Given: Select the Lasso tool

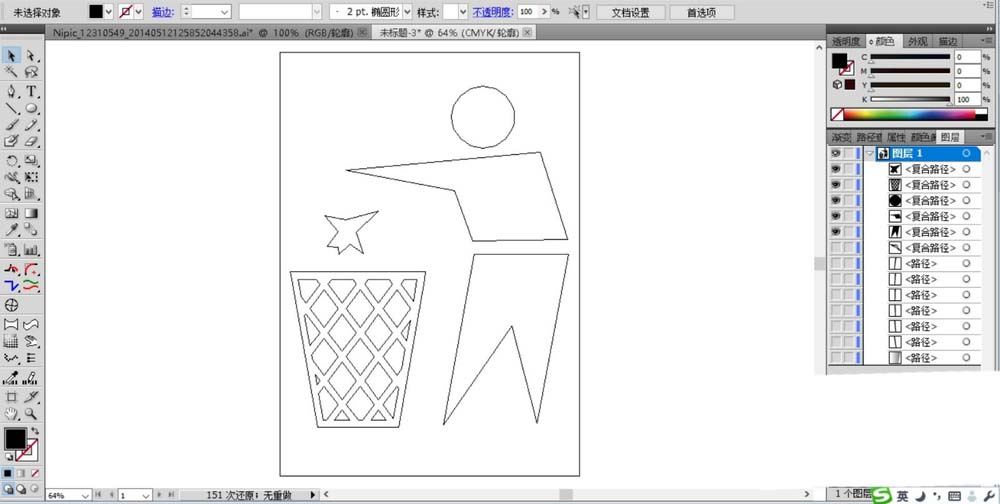Looking at the screenshot, I should click(31, 71).
